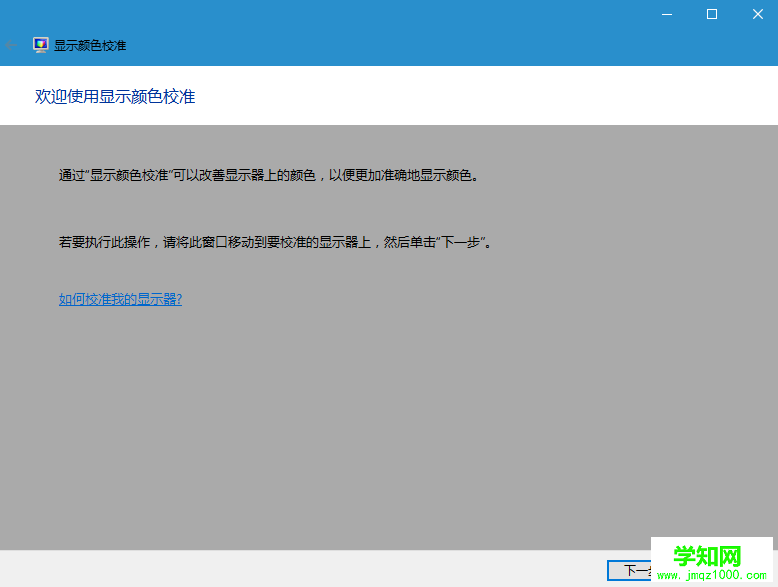Click the 欢迎使用显示颜色校准 heading

click(115, 96)
